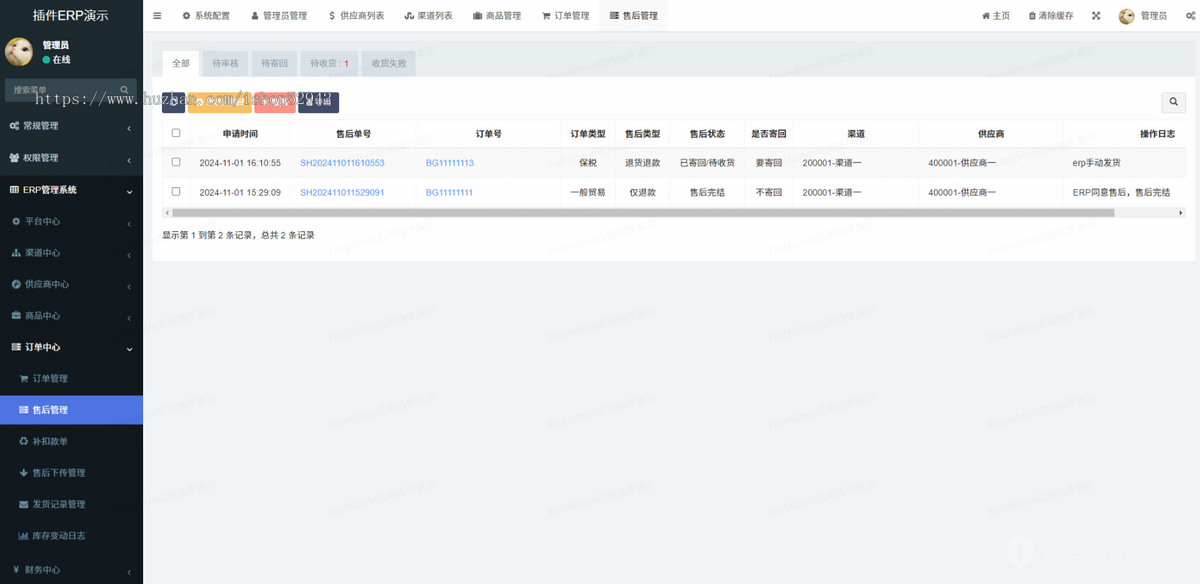This screenshot has height=584, width=1200.
Task: Click the 已寄回/待收货 status cell
Action: 707,162
